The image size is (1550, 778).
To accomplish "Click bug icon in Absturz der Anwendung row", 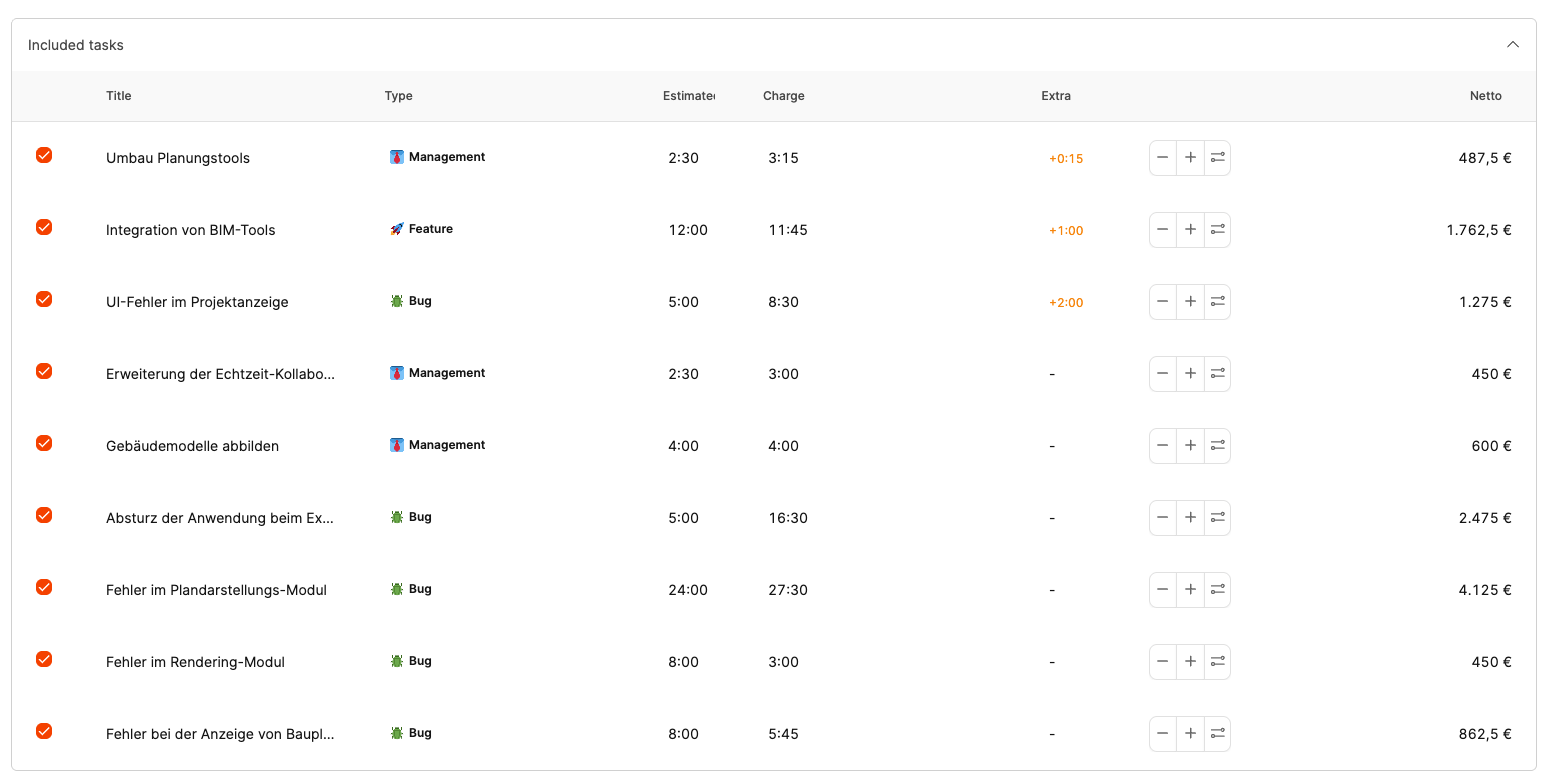I will pos(397,517).
